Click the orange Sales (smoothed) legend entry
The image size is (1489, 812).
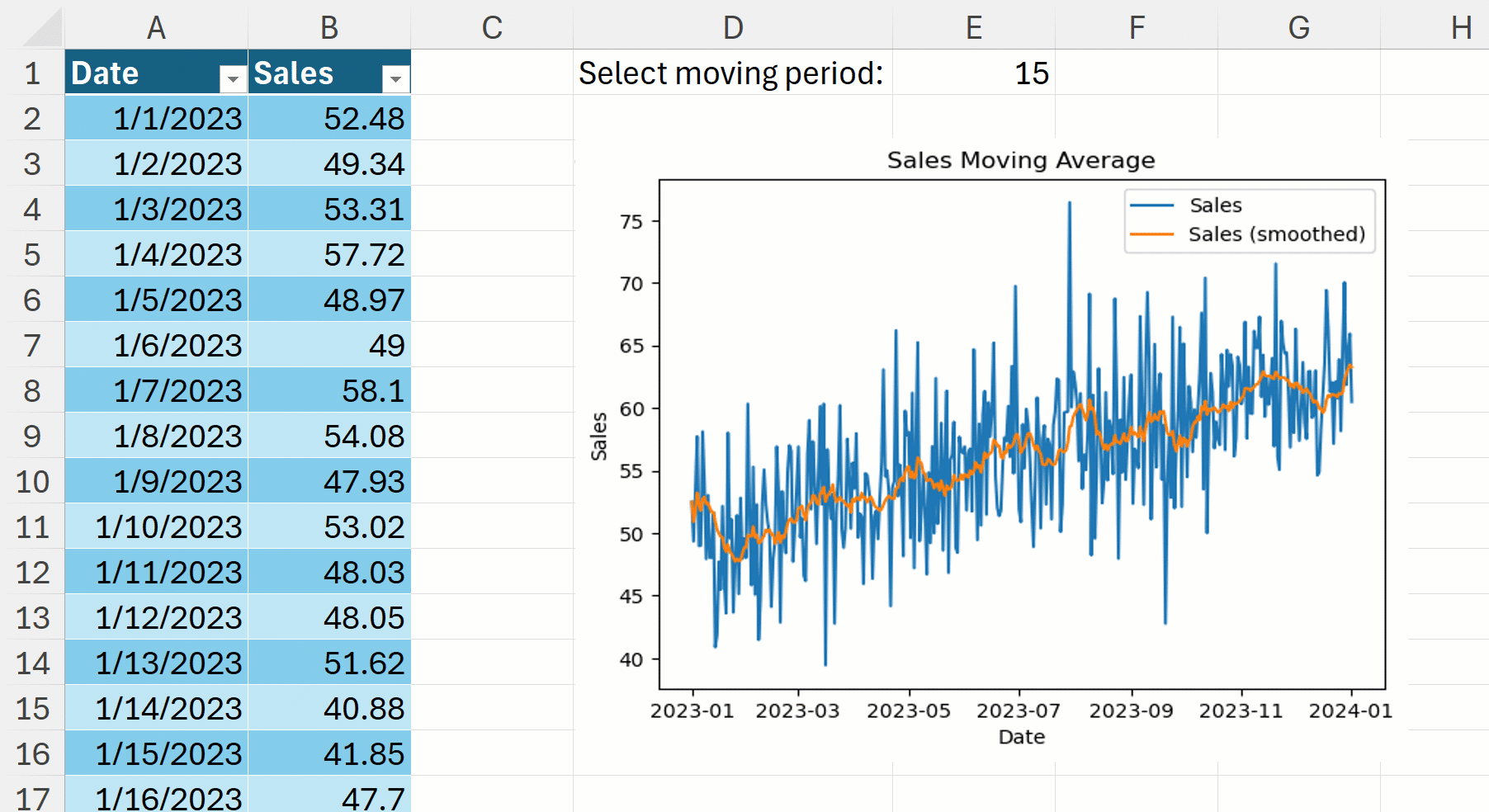pos(1275,234)
